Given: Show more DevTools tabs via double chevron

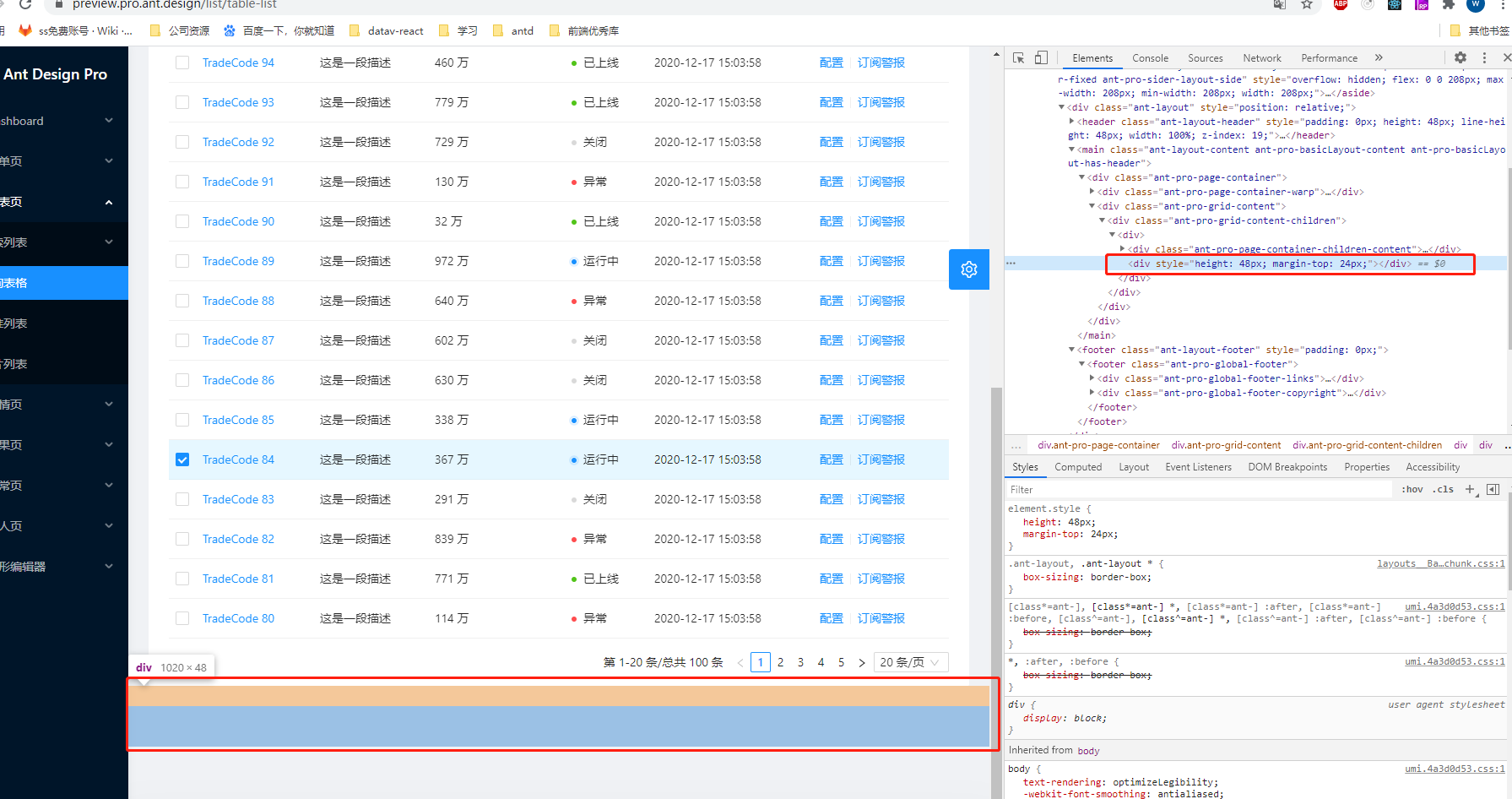Looking at the screenshot, I should tap(1379, 57).
